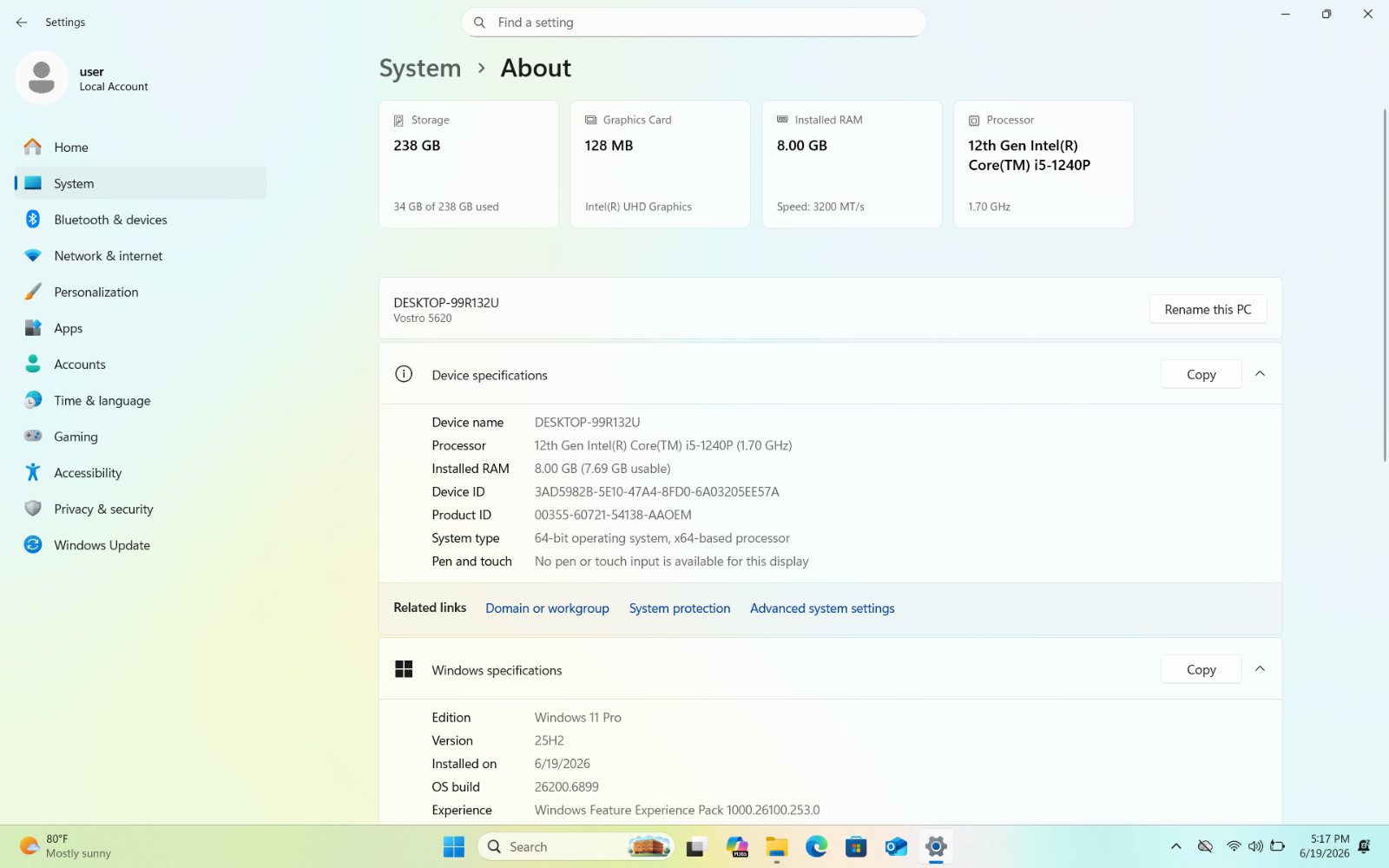Open Bluetooth & devices settings
The image size is (1389, 868).
point(141,220)
